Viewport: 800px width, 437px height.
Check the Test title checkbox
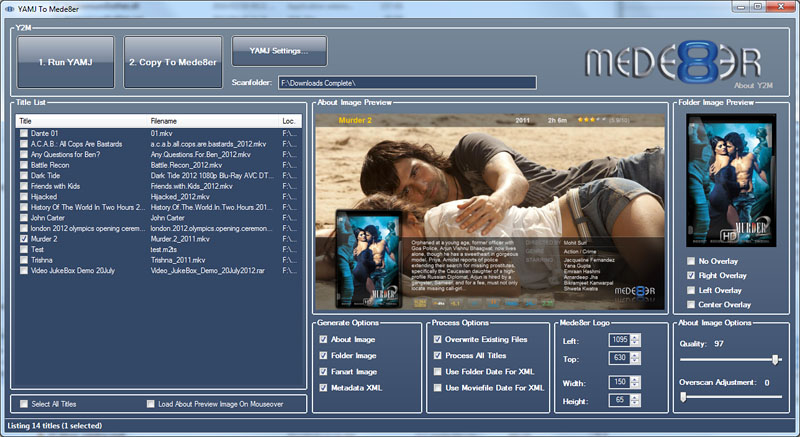tap(23, 249)
